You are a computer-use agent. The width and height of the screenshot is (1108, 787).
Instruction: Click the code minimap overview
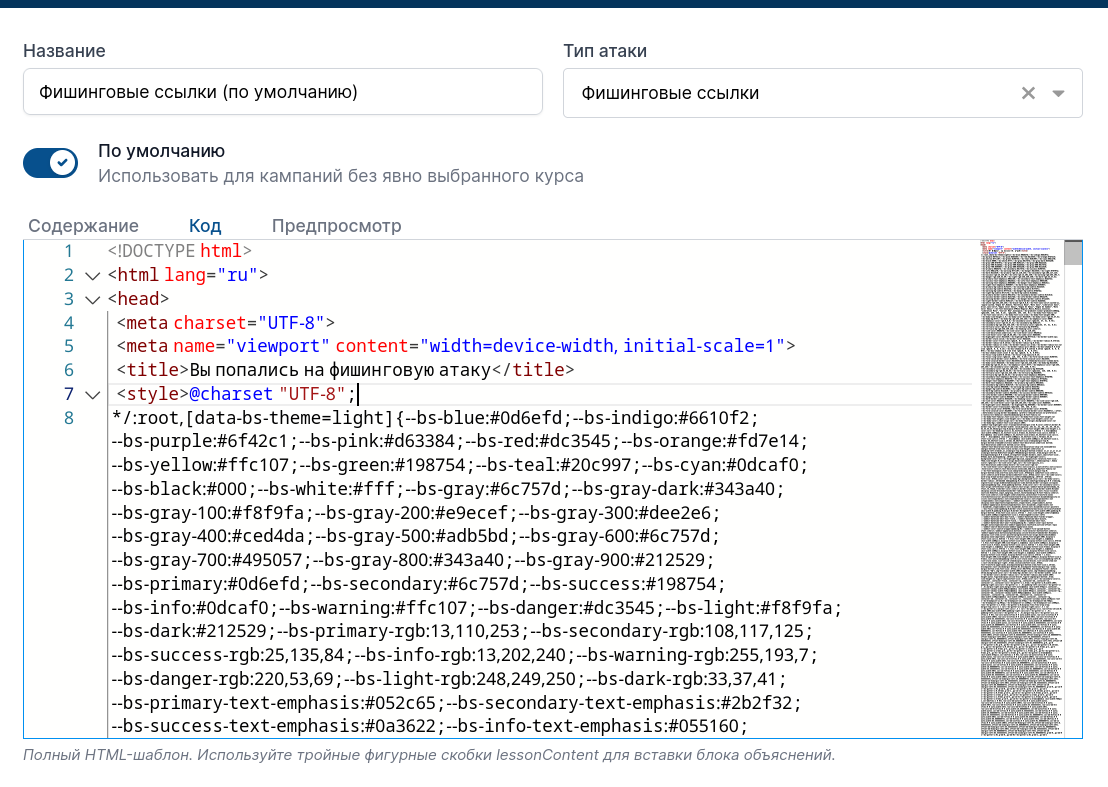[1021, 489]
